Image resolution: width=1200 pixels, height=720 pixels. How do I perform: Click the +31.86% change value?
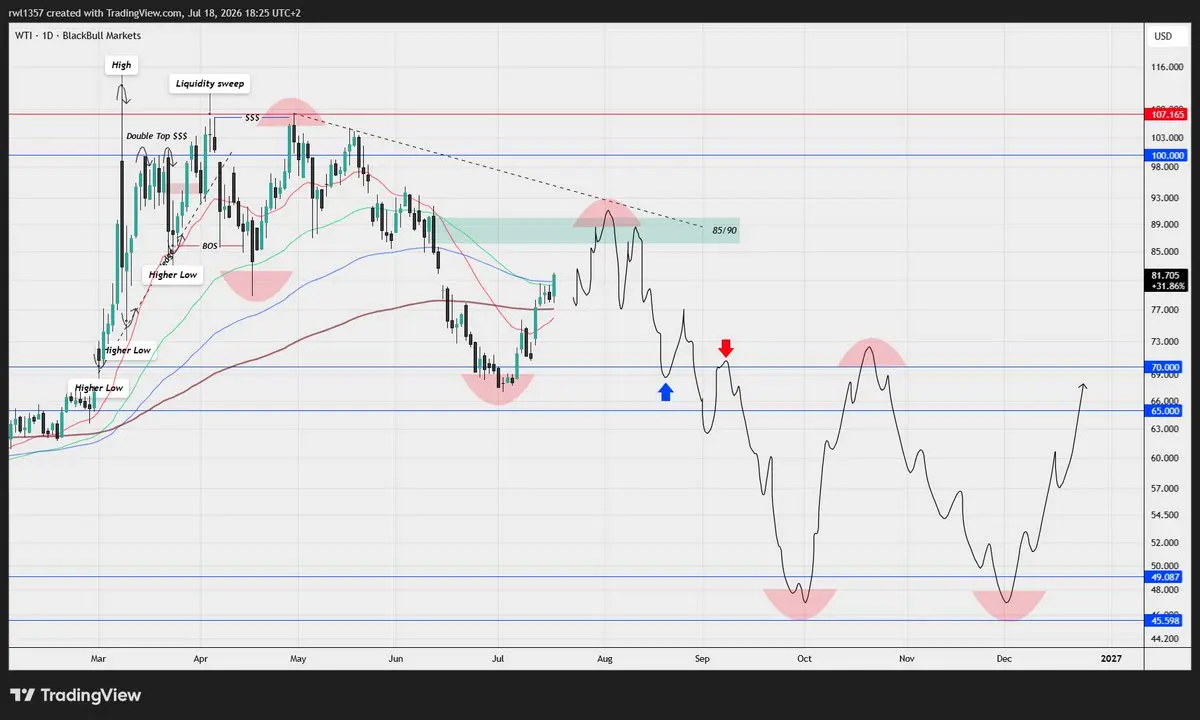tap(1166, 286)
